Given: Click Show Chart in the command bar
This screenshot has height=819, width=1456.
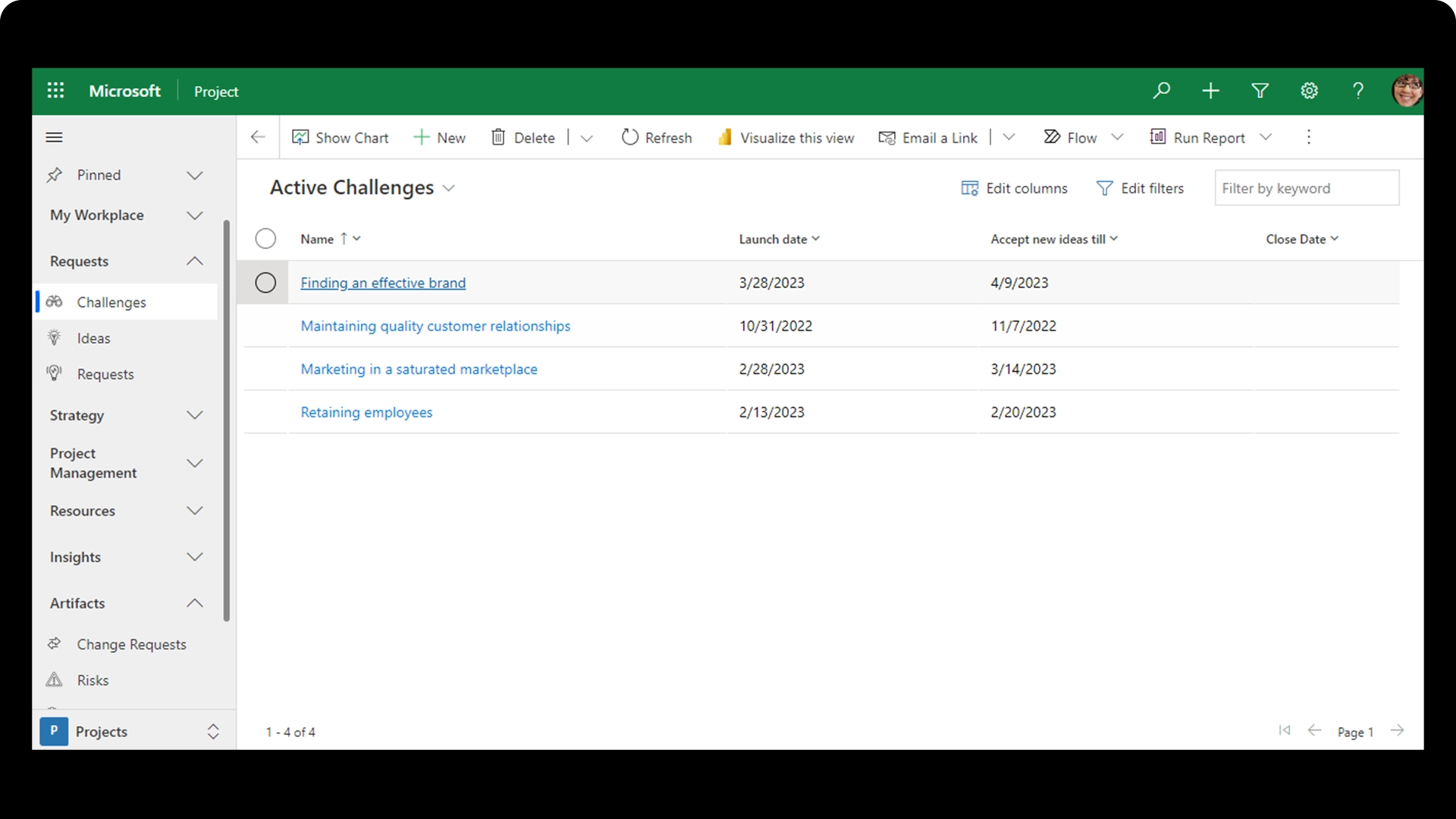Looking at the screenshot, I should [x=340, y=137].
